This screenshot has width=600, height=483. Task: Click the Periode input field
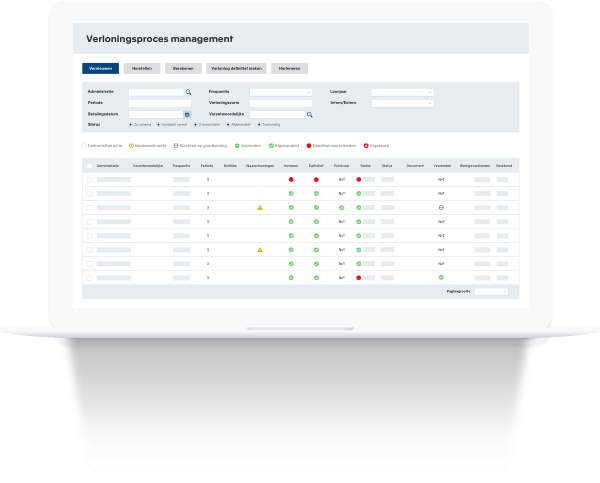click(x=159, y=103)
